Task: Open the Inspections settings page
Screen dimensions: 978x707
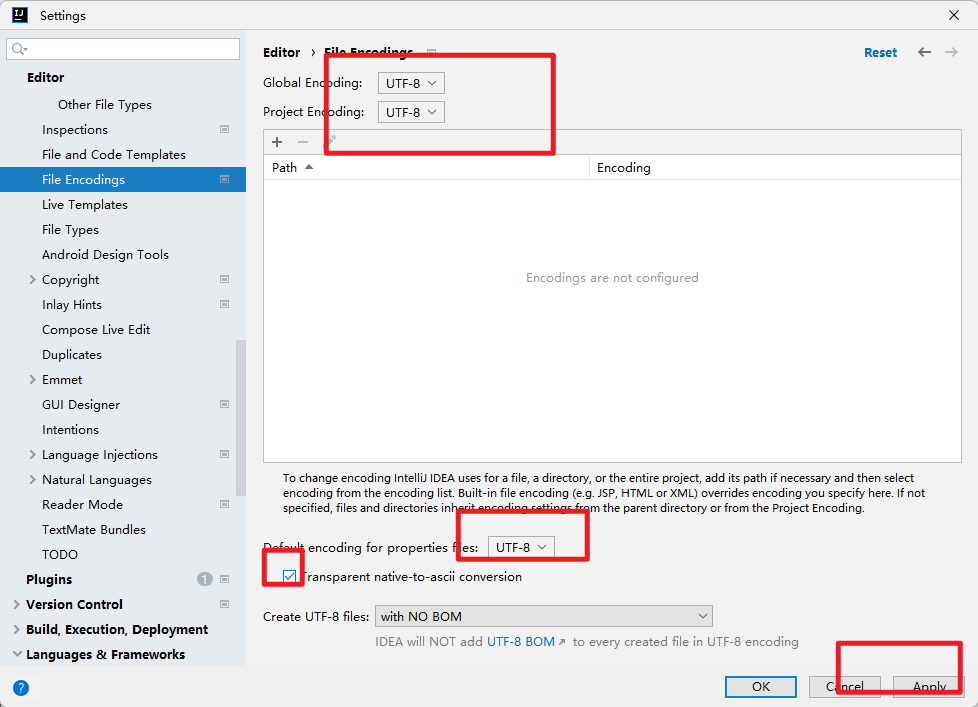Action: pyautogui.click(x=75, y=130)
